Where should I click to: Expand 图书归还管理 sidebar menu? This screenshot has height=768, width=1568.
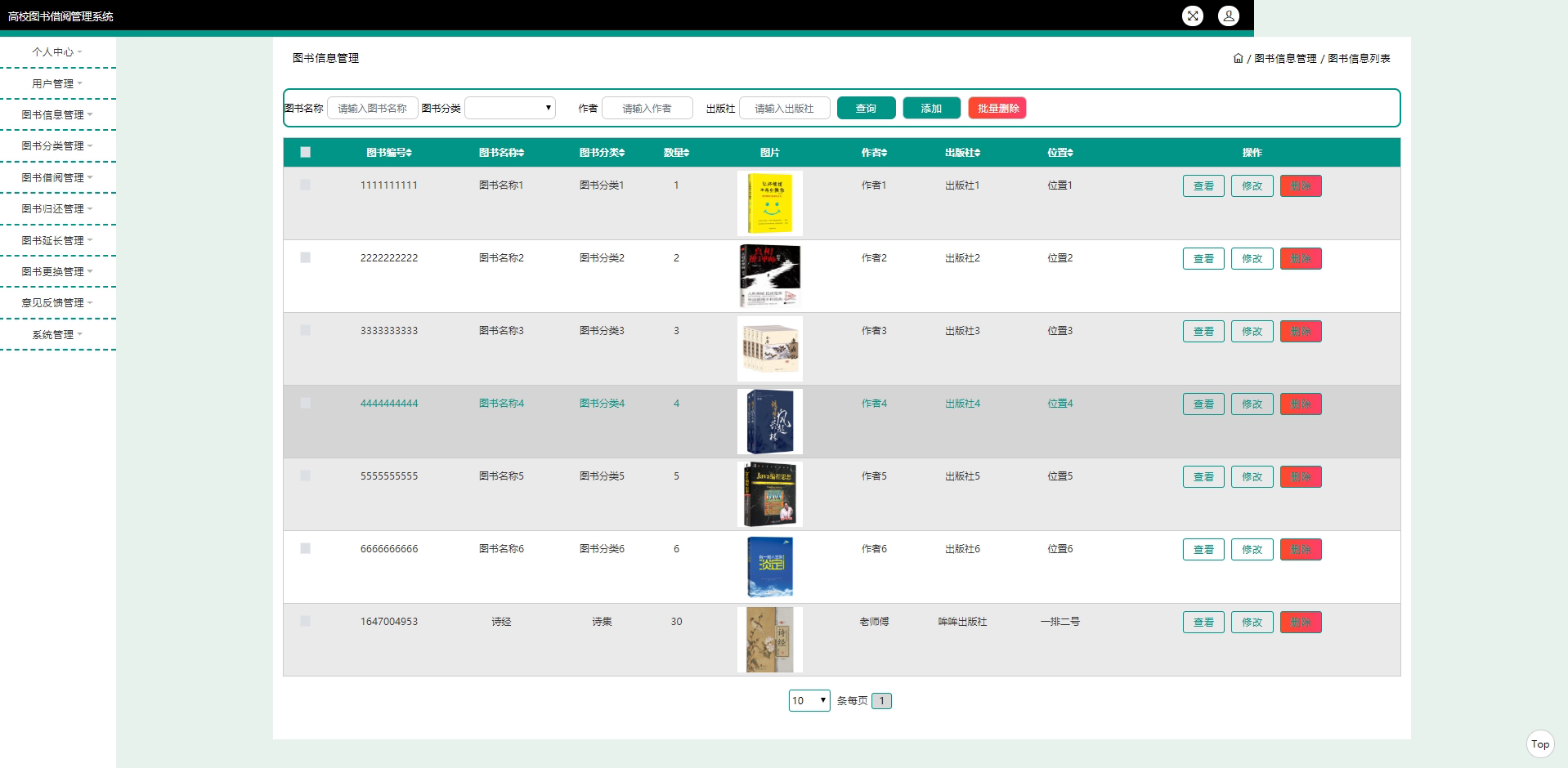58,209
